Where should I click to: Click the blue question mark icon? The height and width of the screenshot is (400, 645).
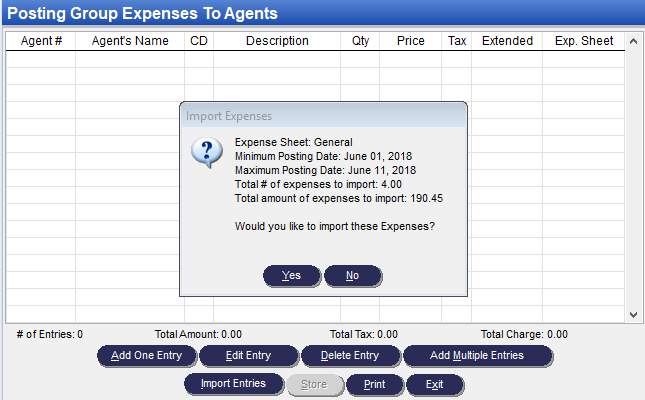tap(206, 152)
